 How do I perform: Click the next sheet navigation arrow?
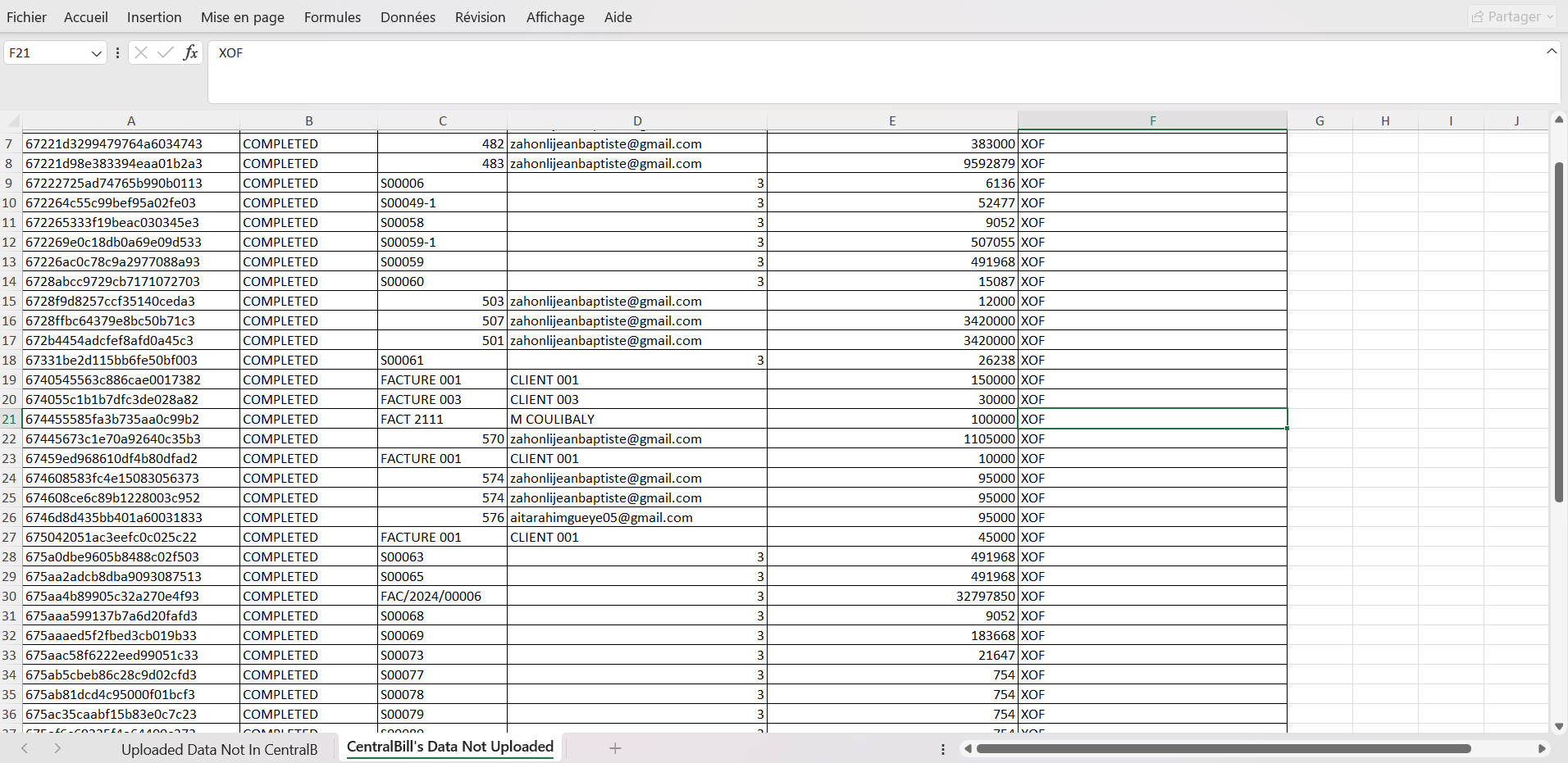click(x=57, y=748)
